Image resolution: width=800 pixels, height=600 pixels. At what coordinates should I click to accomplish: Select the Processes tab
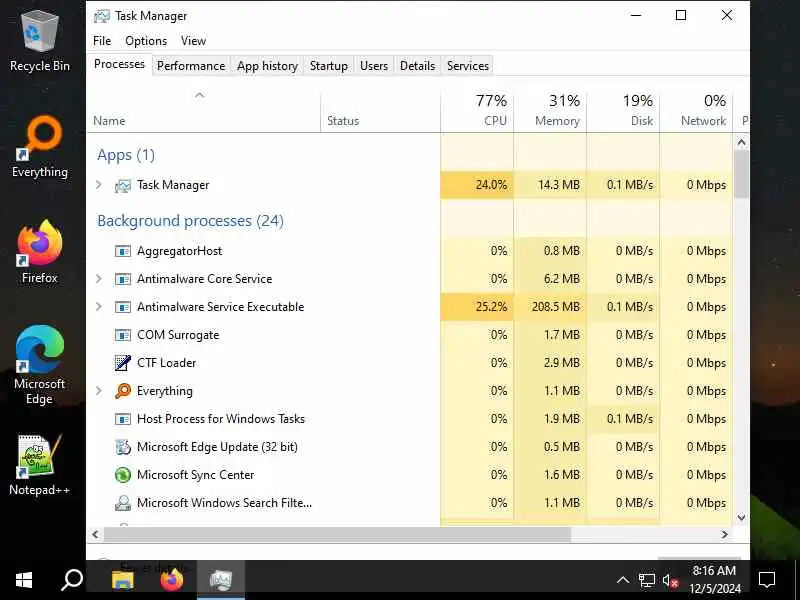[x=119, y=64]
